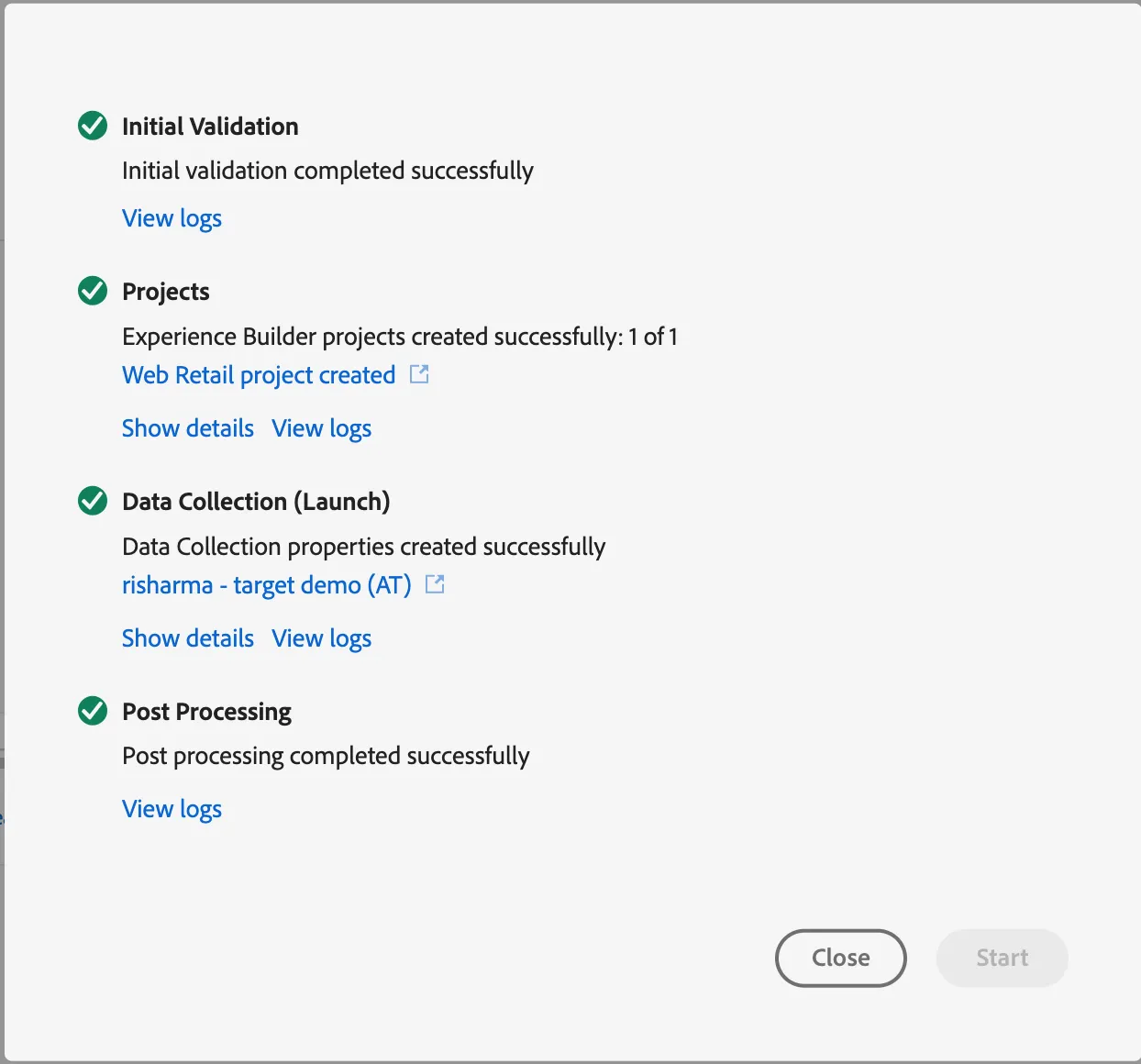1141x1064 pixels.
Task: View logs for Post Processing step
Action: [x=172, y=809]
